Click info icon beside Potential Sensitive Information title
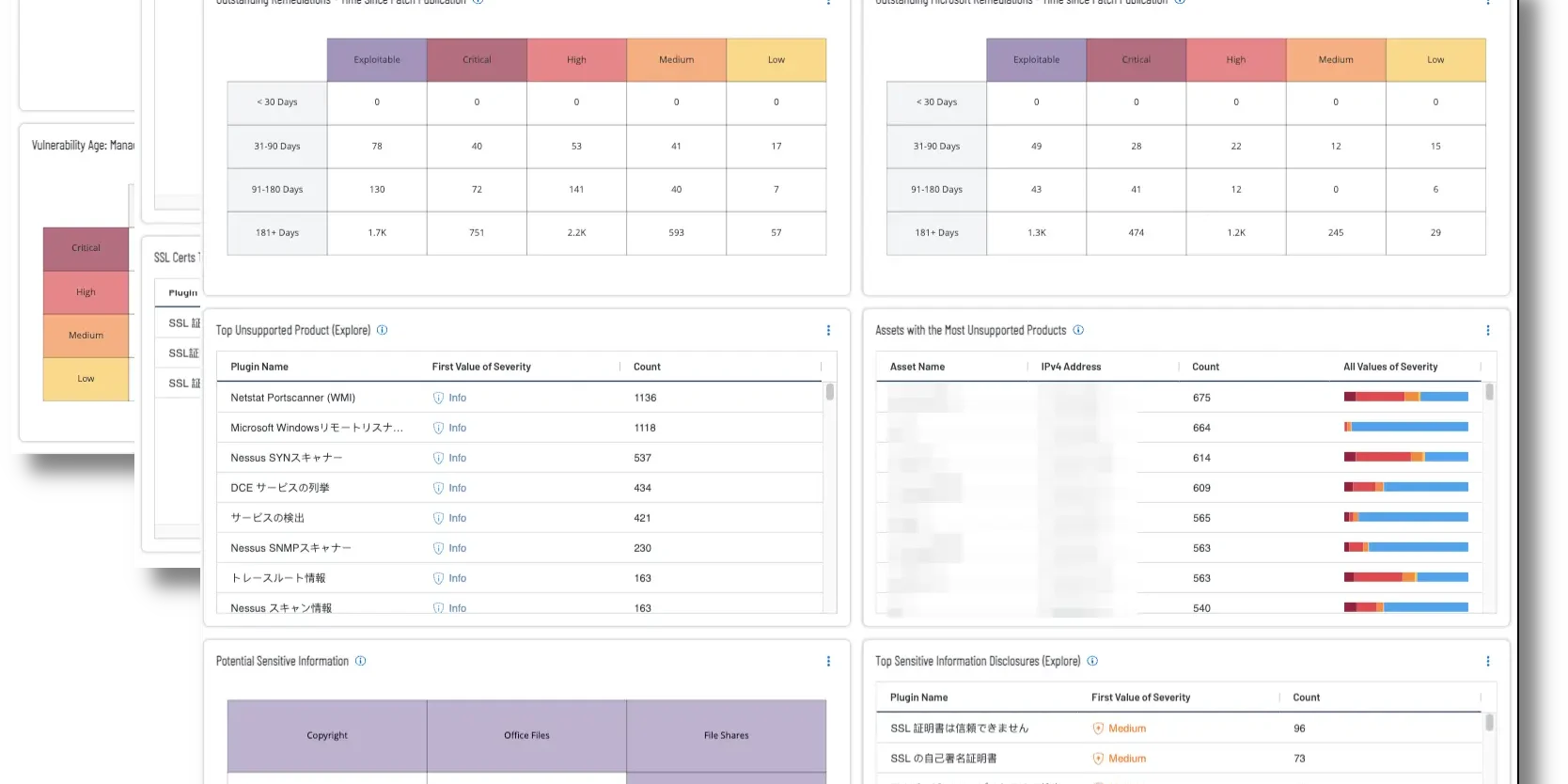Screen dimensions: 1568x784 pos(360,661)
